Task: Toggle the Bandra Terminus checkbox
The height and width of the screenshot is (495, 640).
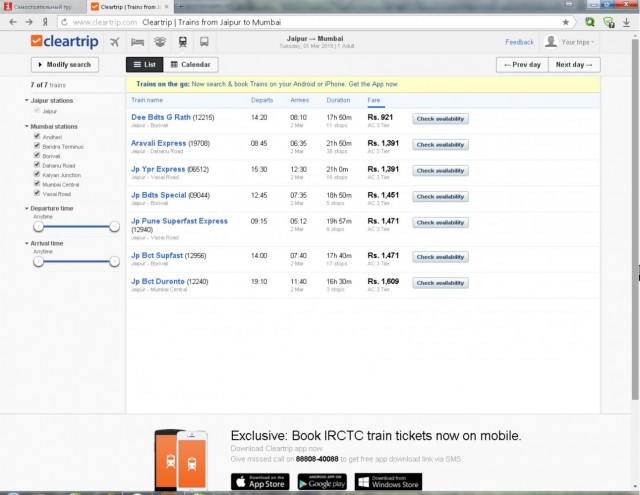Action: 37,147
